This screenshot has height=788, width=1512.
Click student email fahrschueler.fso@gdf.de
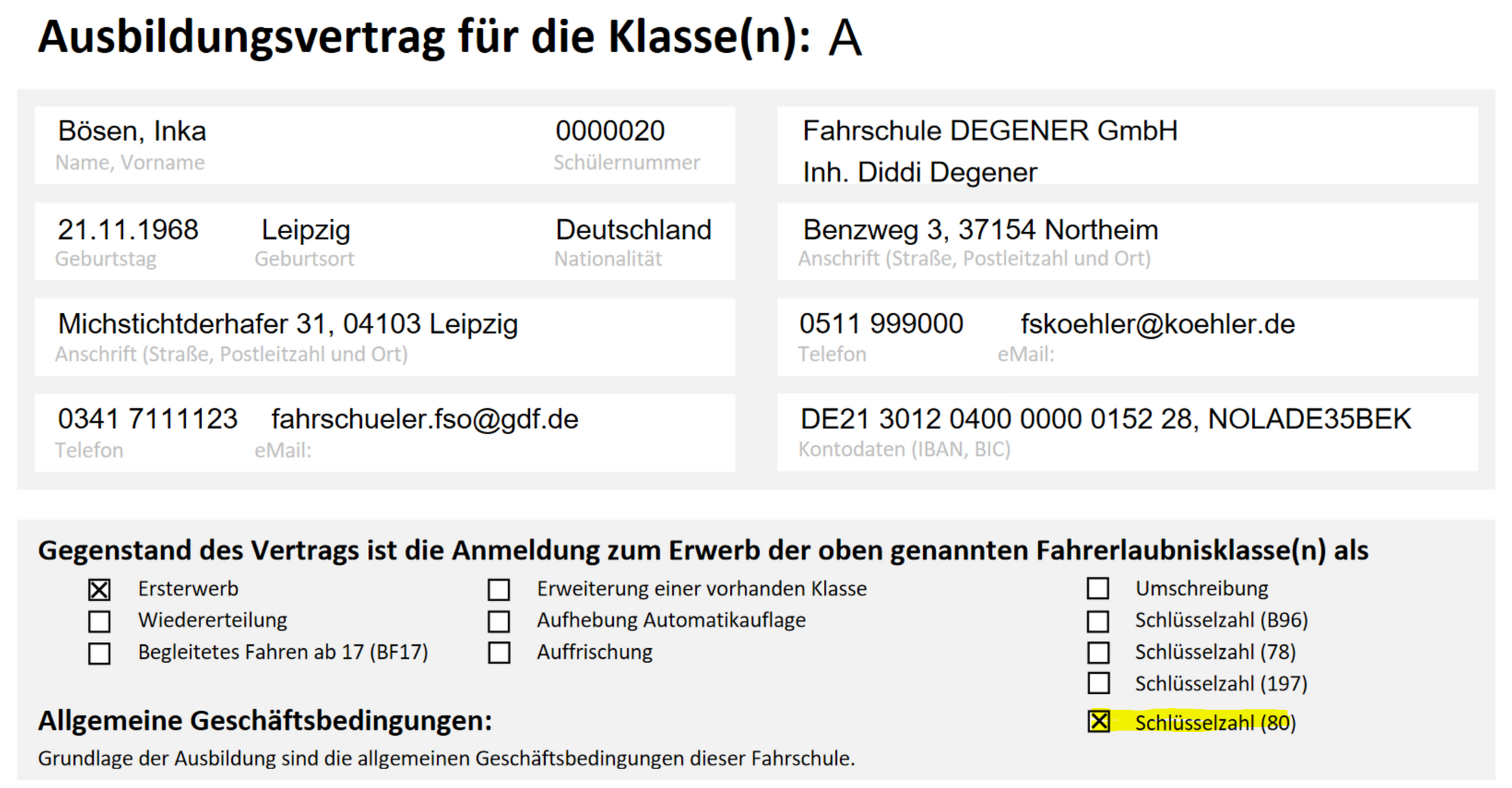[425, 419]
